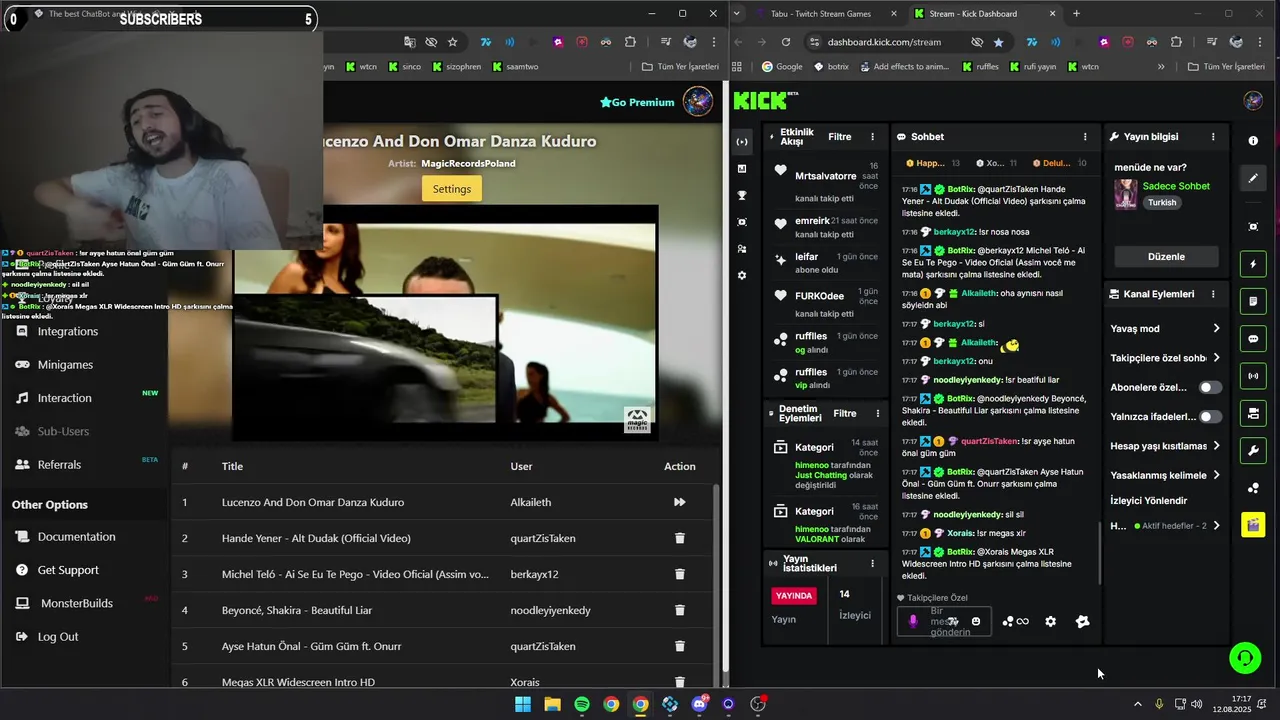Screen dimensions: 1280x720
Task: Click İzleyici Yönlendir option
Action: click(x=1149, y=500)
